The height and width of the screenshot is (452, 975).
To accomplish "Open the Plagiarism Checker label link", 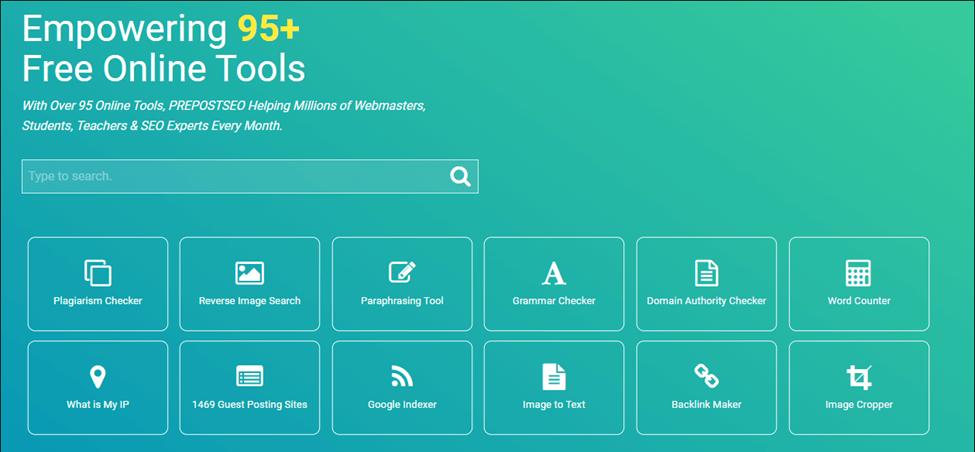I will coord(98,301).
